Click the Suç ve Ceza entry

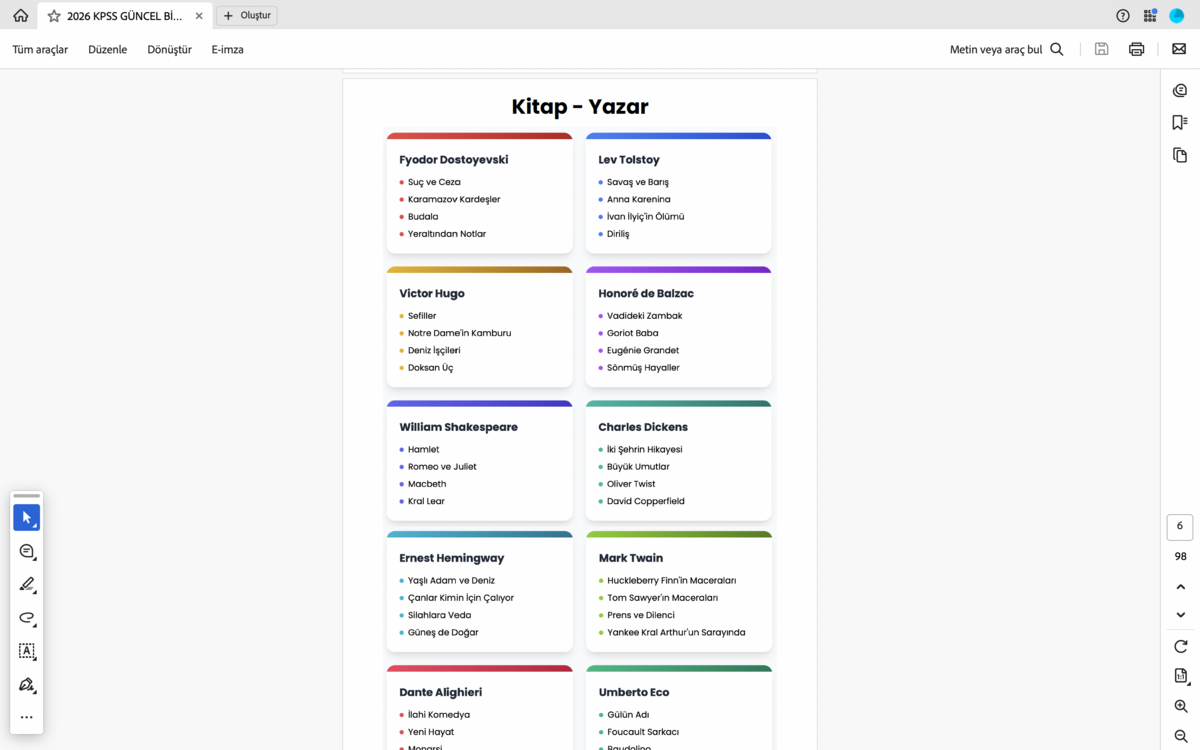(434, 182)
